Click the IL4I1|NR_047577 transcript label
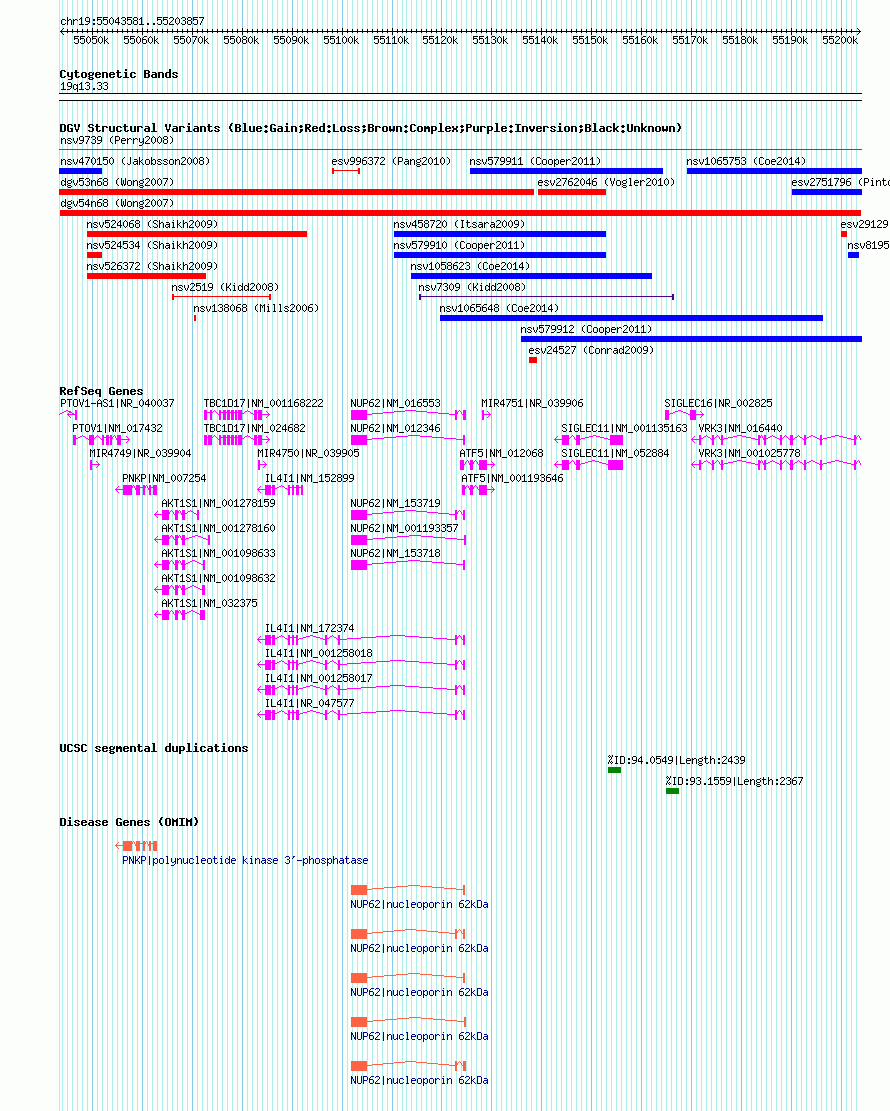Viewport: 890px width, 1111px height. pyautogui.click(x=310, y=704)
